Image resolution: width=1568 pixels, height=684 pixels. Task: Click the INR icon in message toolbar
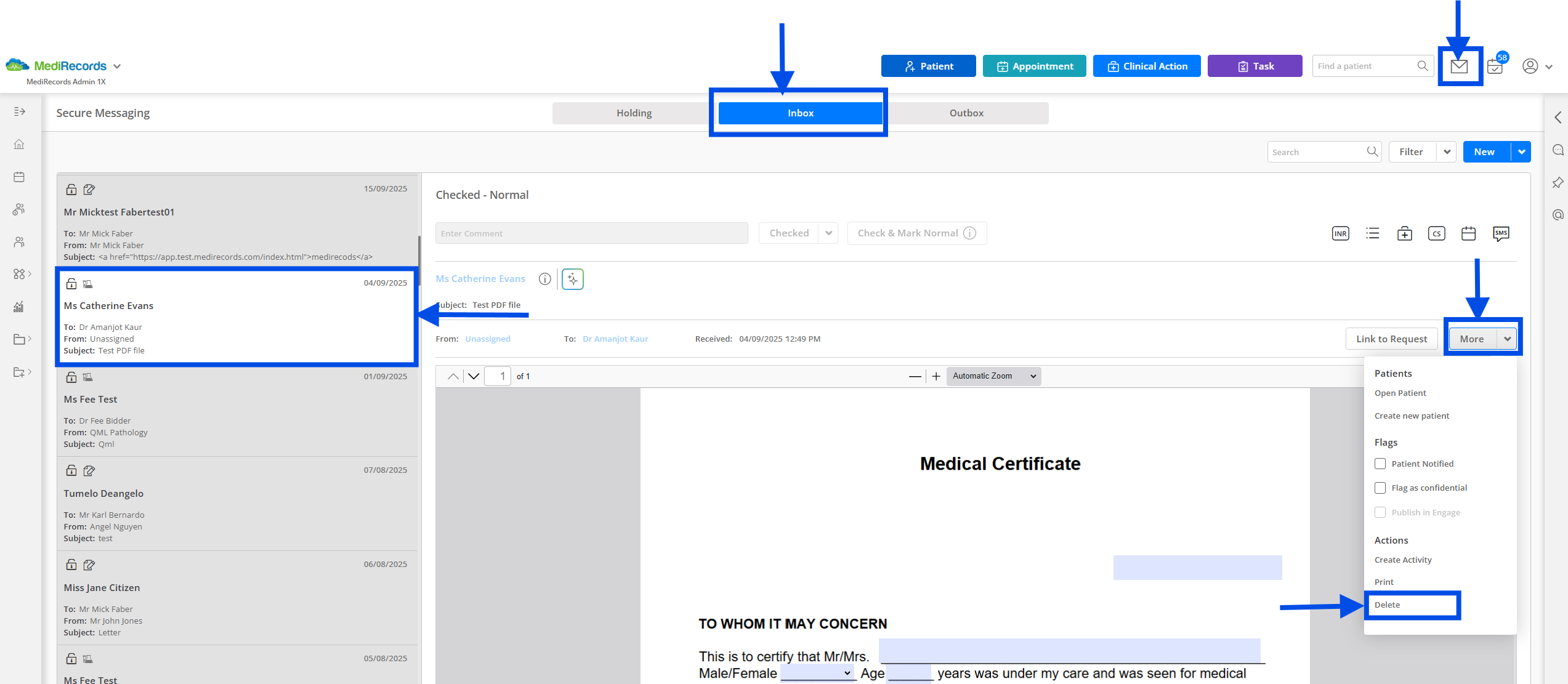pos(1340,233)
